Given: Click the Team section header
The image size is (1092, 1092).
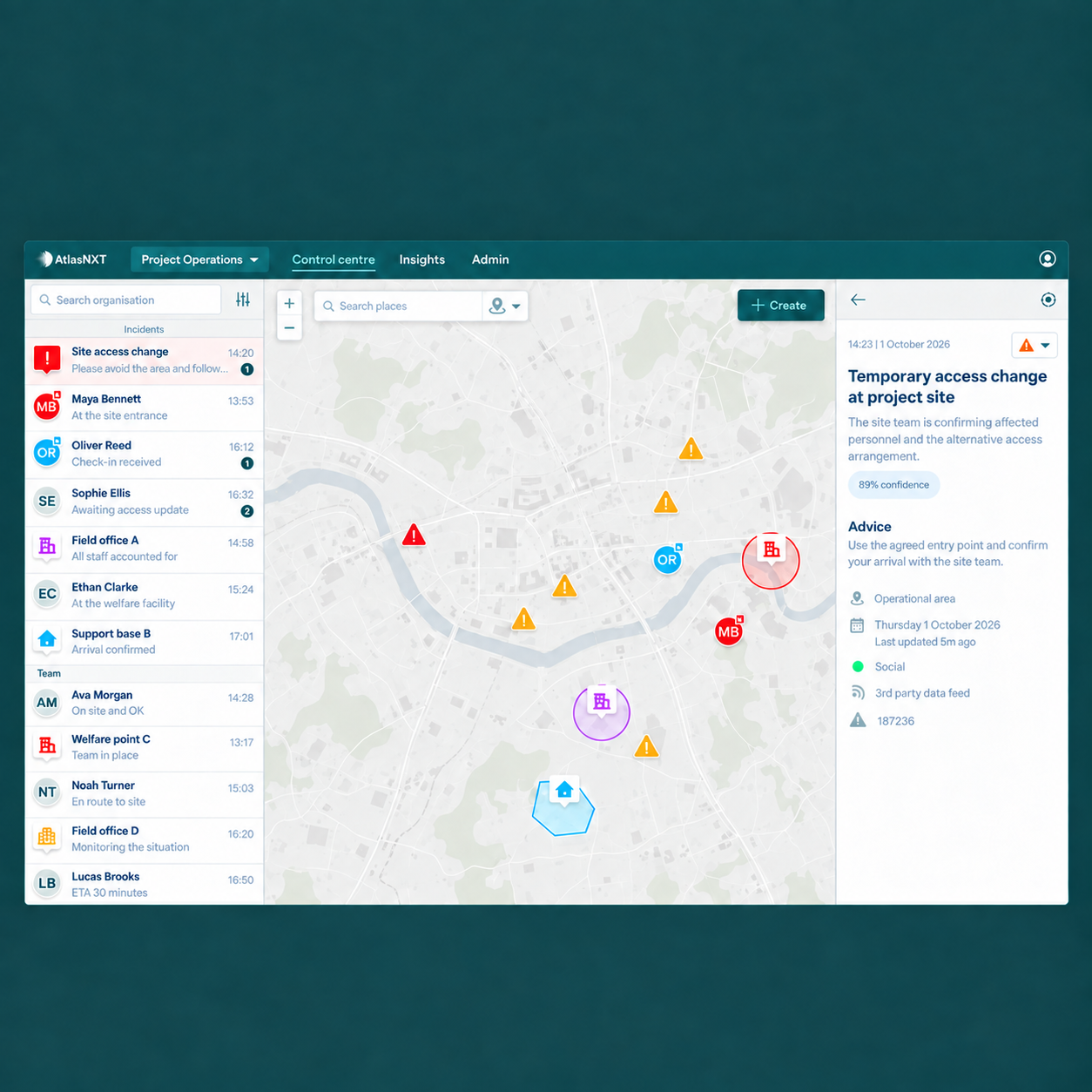Looking at the screenshot, I should (x=49, y=673).
